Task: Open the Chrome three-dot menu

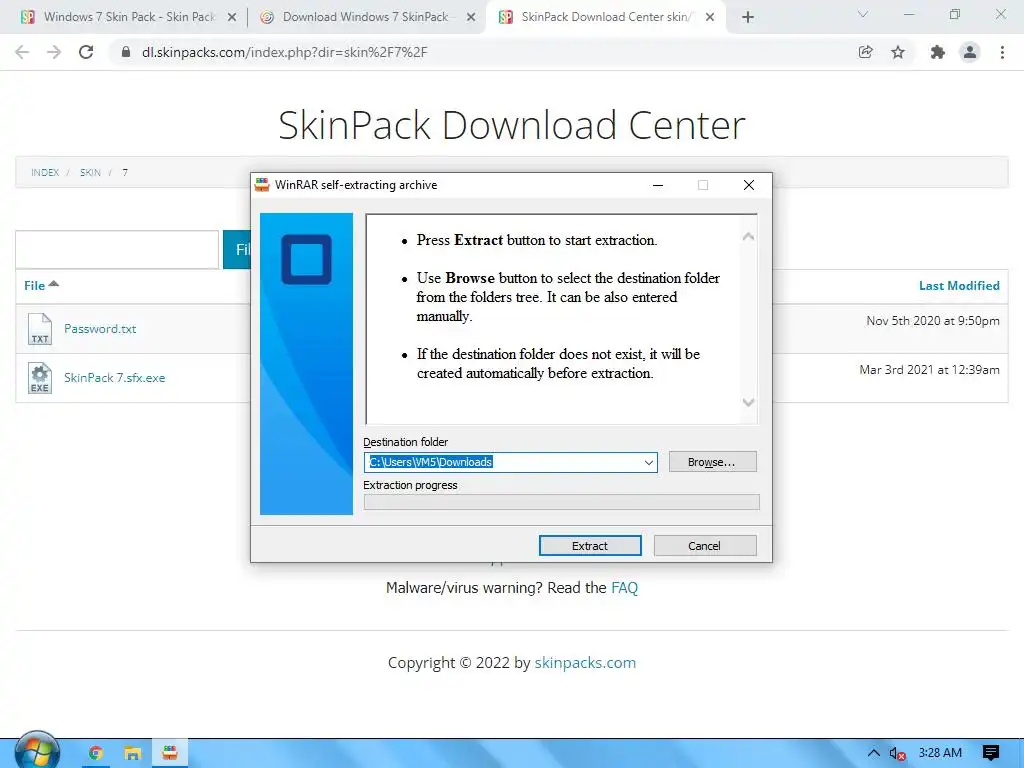Action: click(1002, 52)
